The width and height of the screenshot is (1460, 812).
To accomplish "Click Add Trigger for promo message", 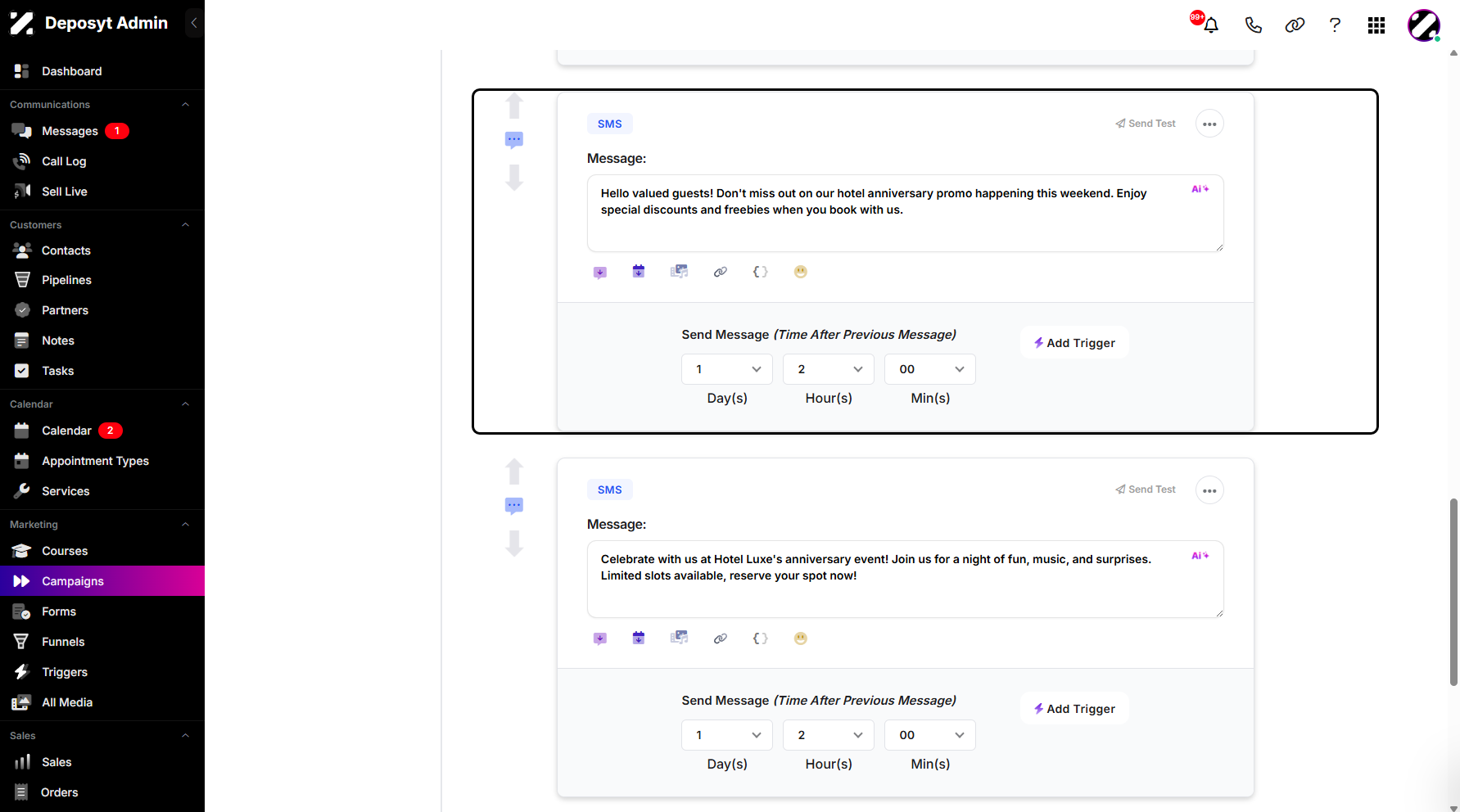I will (x=1074, y=343).
